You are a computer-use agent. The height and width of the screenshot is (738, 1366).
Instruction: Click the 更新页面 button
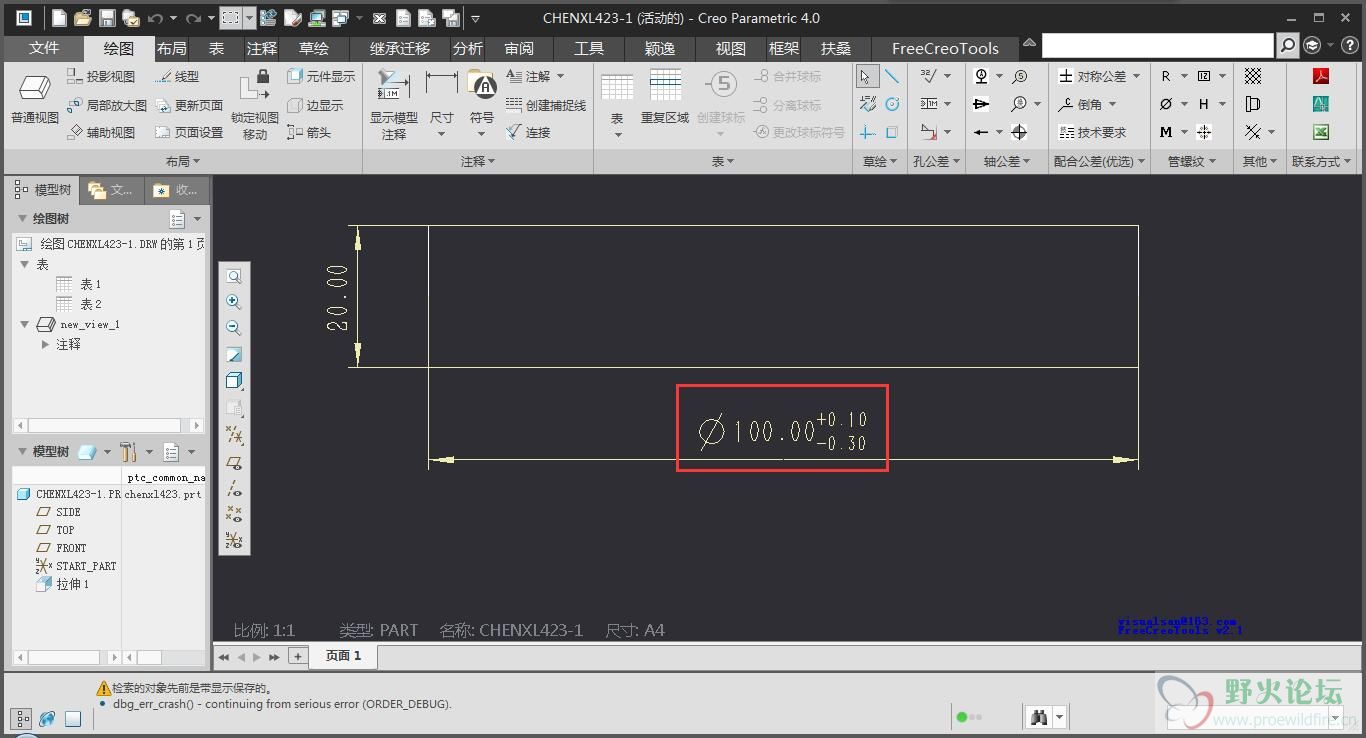pyautogui.click(x=190, y=105)
